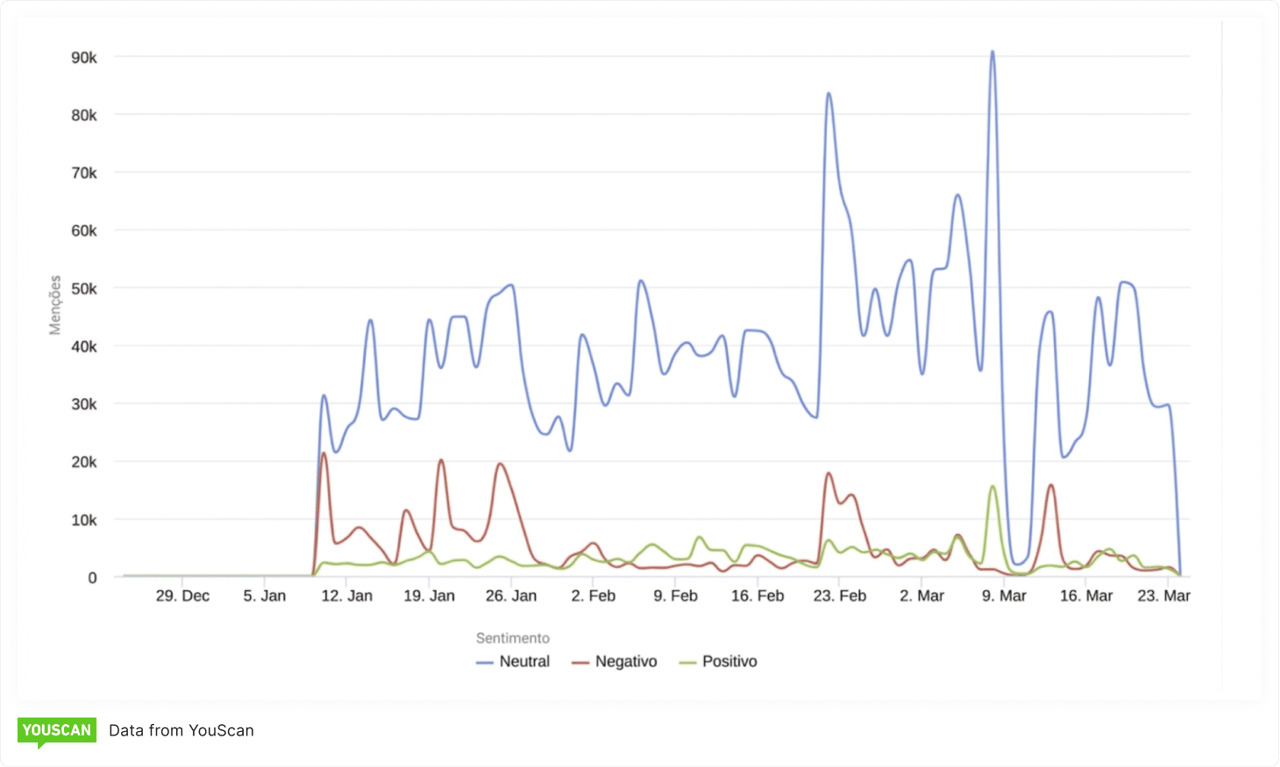
Task: Click the blue line marker in the legend
Action: (x=486, y=662)
